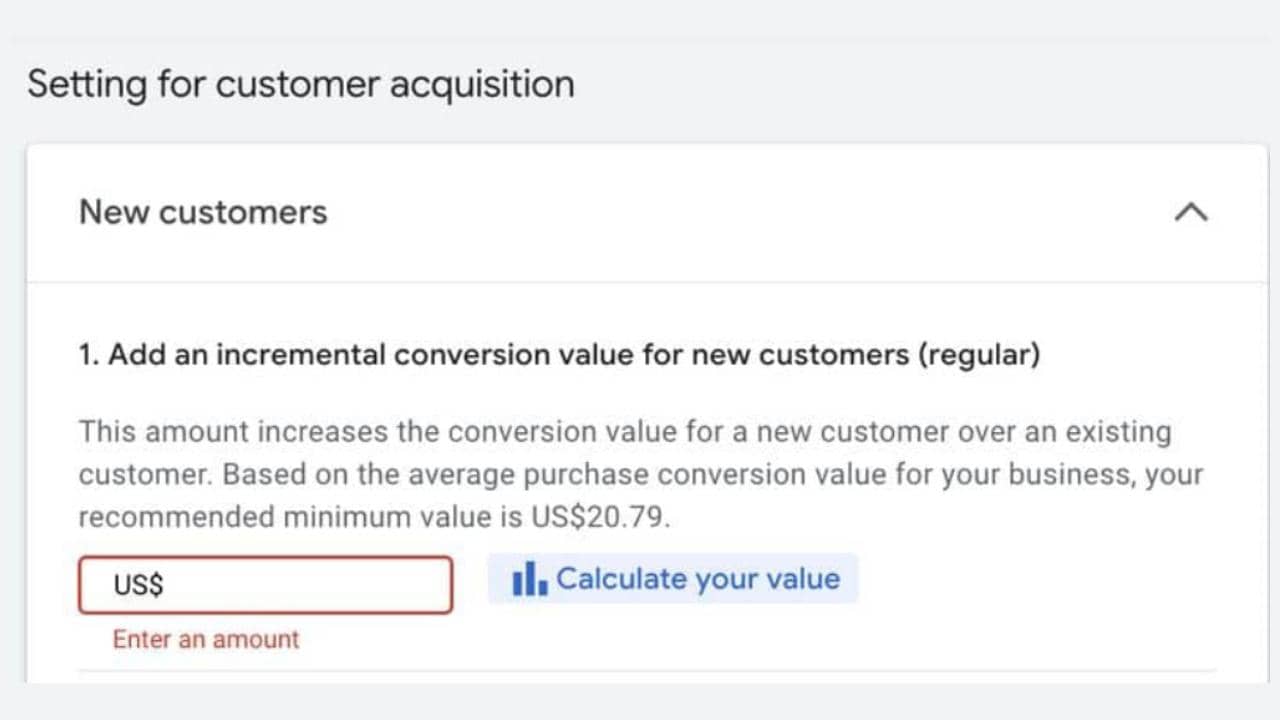
Task: Click the bar chart icon beside Calculate
Action: point(529,579)
